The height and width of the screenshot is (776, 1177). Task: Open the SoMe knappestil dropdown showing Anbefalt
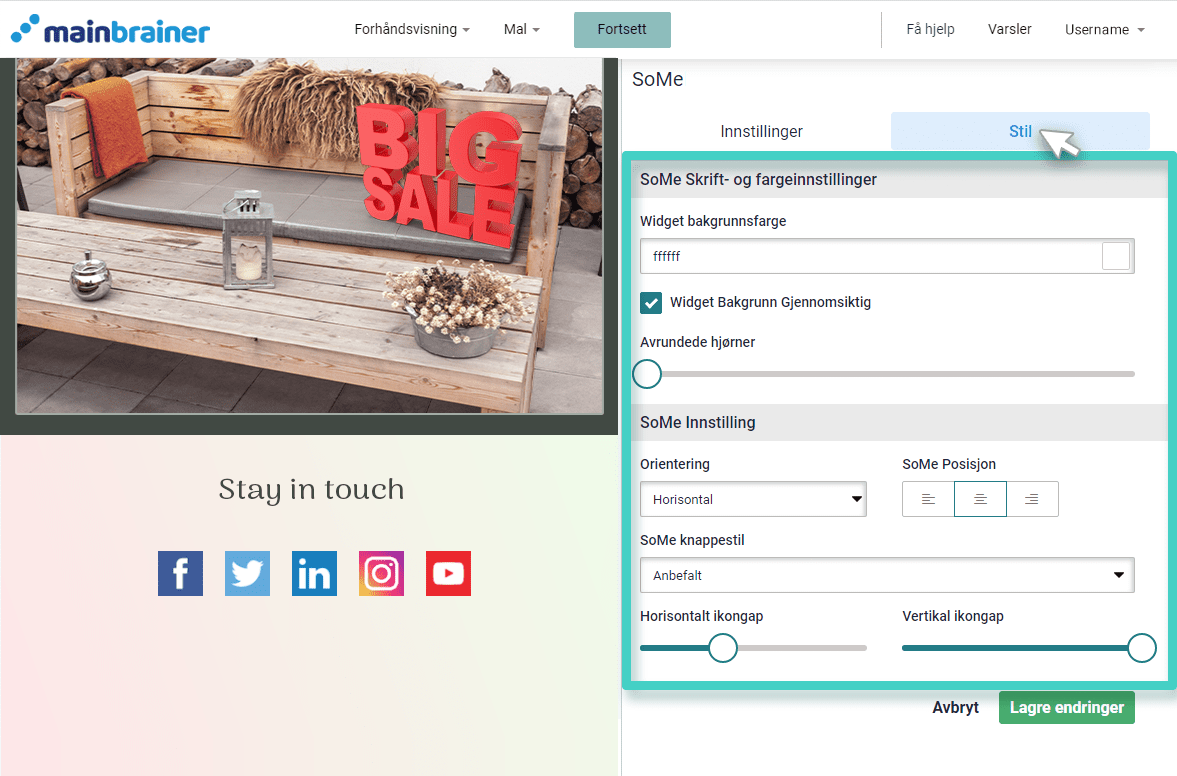click(886, 575)
